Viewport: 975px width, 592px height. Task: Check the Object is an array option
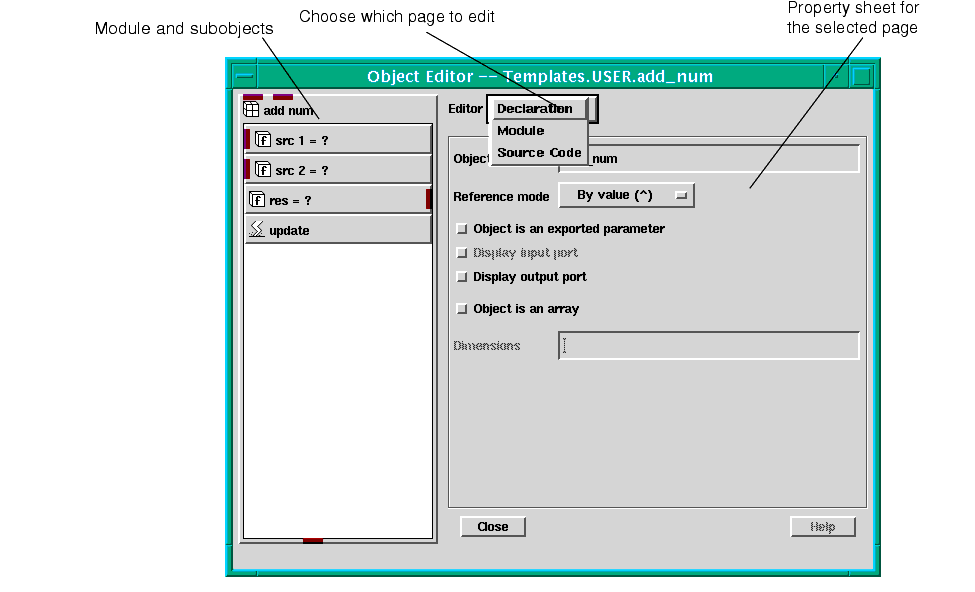click(x=462, y=309)
